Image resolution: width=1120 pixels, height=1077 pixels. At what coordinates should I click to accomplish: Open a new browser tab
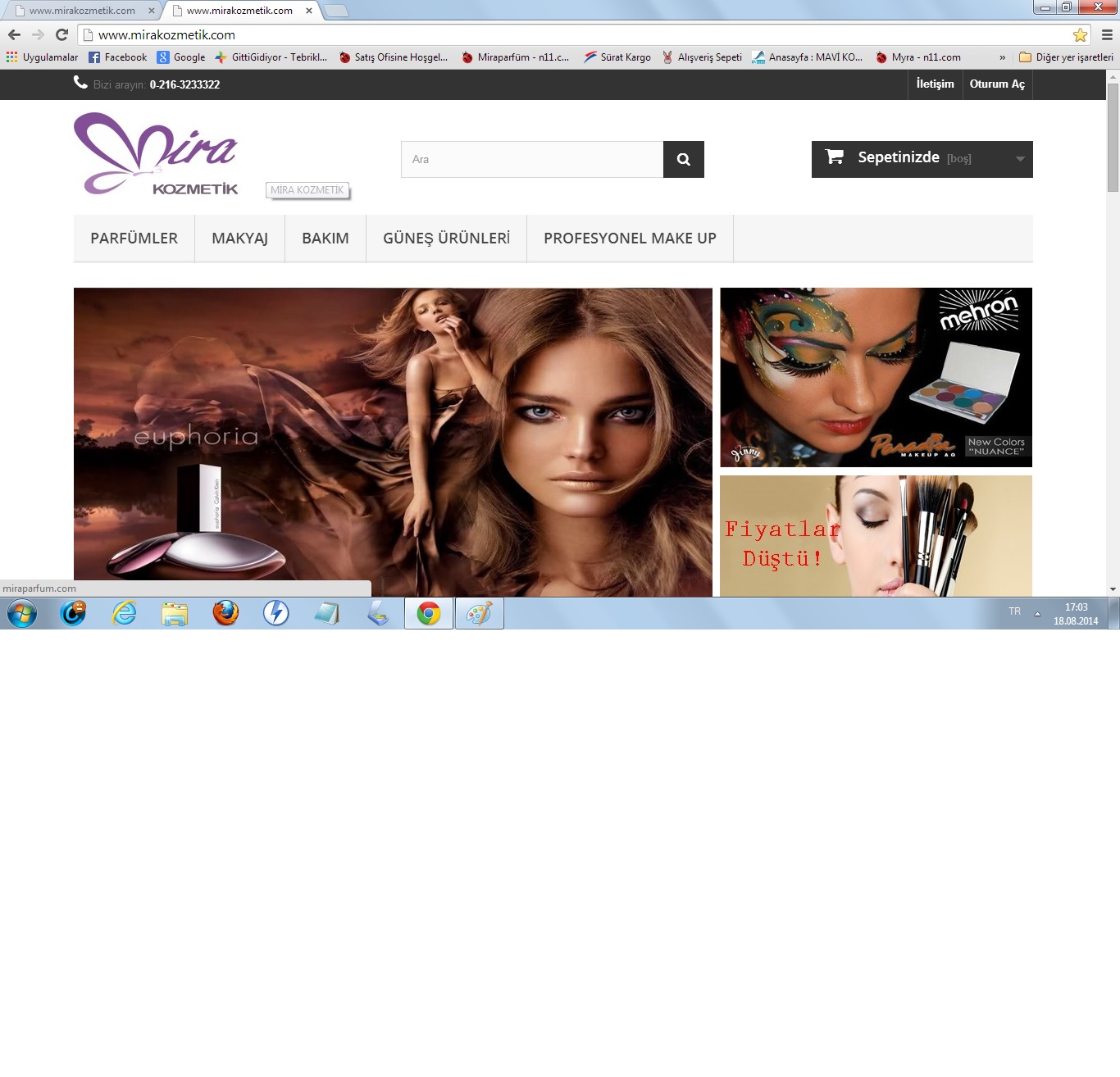click(336, 11)
